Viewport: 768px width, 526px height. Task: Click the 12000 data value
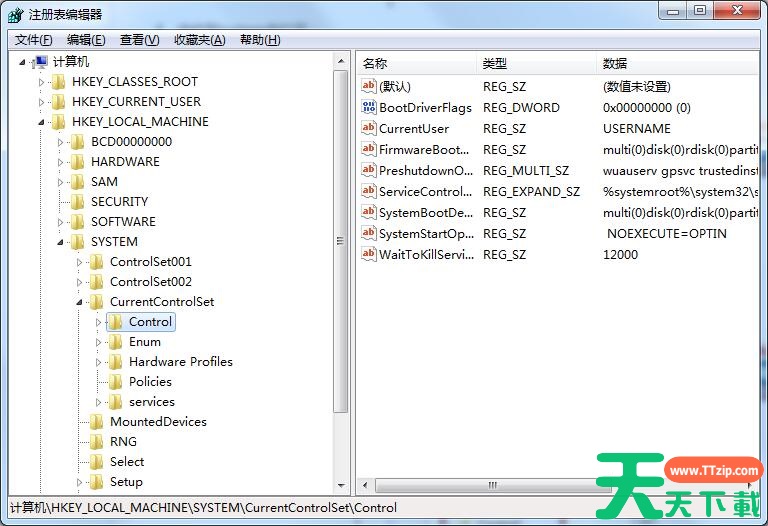(620, 255)
